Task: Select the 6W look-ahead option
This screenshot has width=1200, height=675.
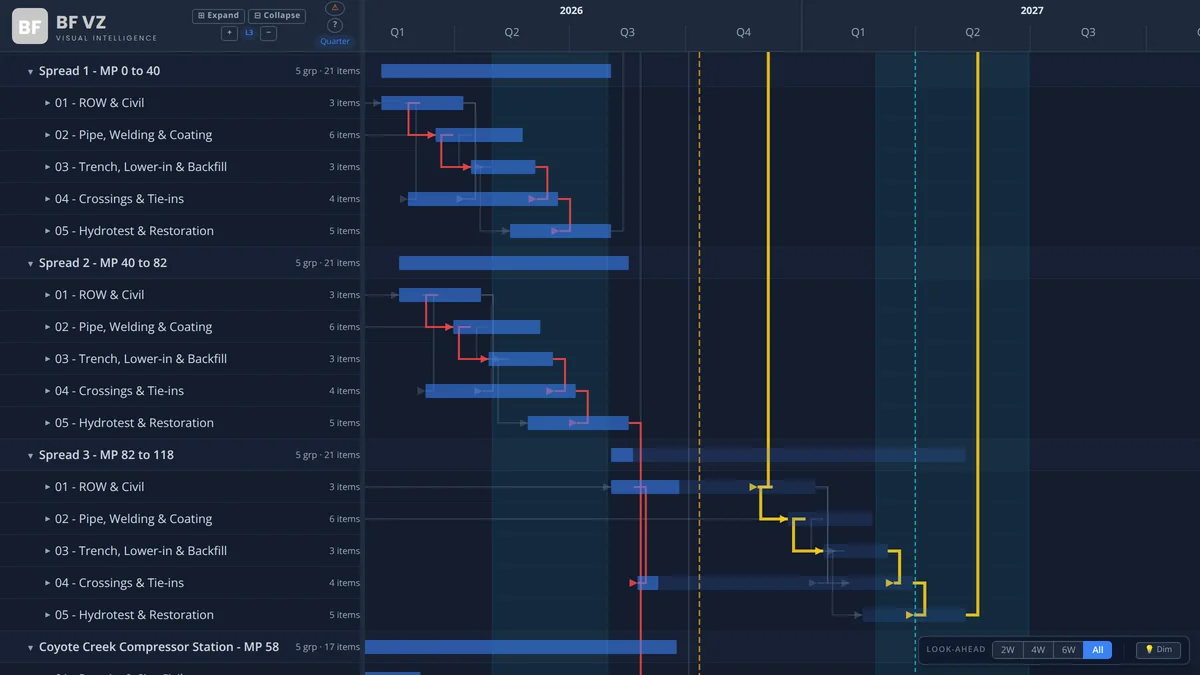Action: (1068, 650)
